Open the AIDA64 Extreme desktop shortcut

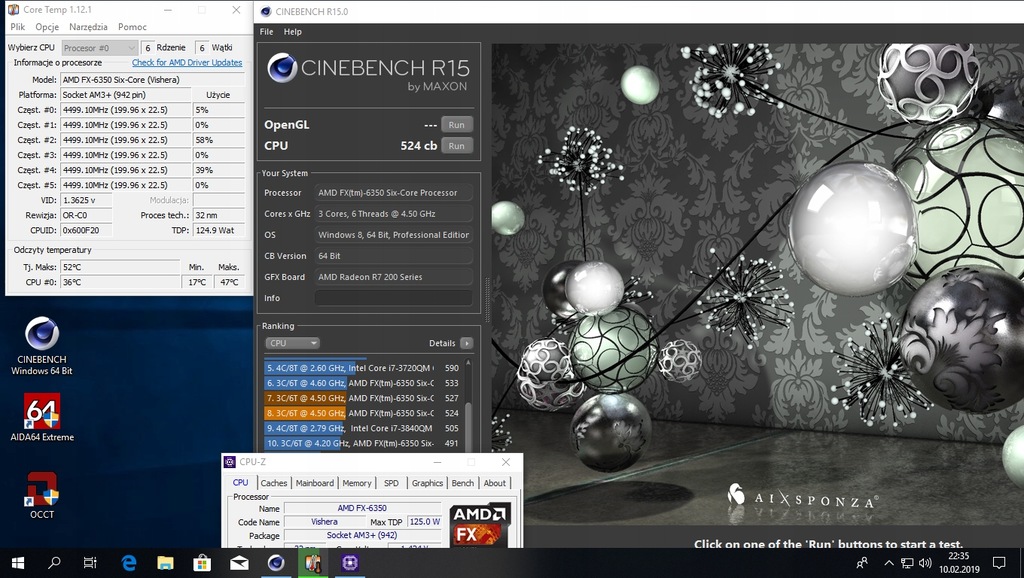pyautogui.click(x=42, y=417)
